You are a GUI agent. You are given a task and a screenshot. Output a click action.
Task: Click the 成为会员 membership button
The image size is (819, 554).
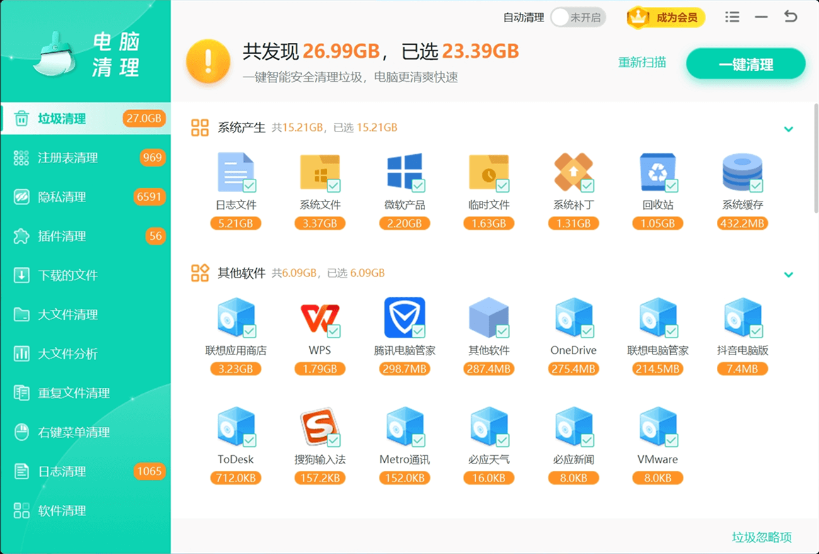[666, 17]
